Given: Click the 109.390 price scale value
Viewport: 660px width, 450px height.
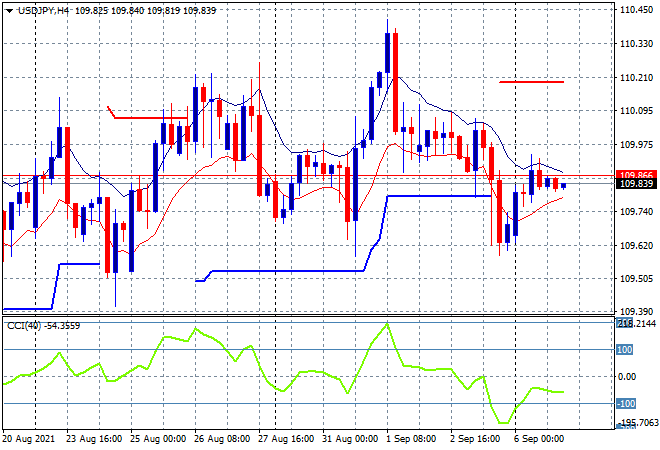Looking at the screenshot, I should point(636,312).
